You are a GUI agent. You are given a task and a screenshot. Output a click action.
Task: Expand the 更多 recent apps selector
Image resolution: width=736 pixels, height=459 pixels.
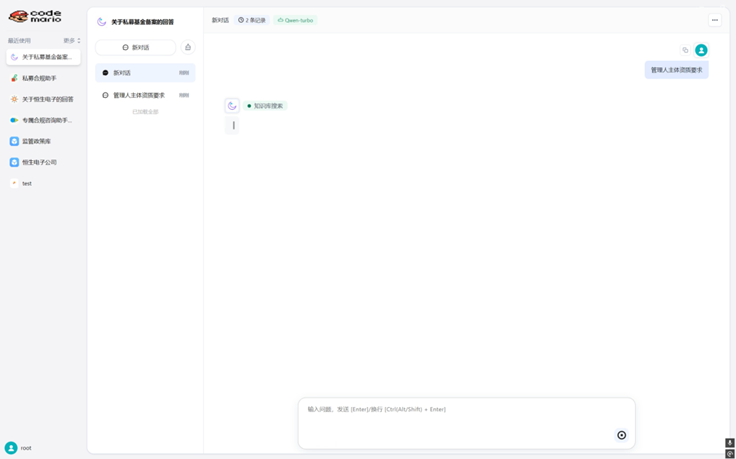[x=72, y=41]
